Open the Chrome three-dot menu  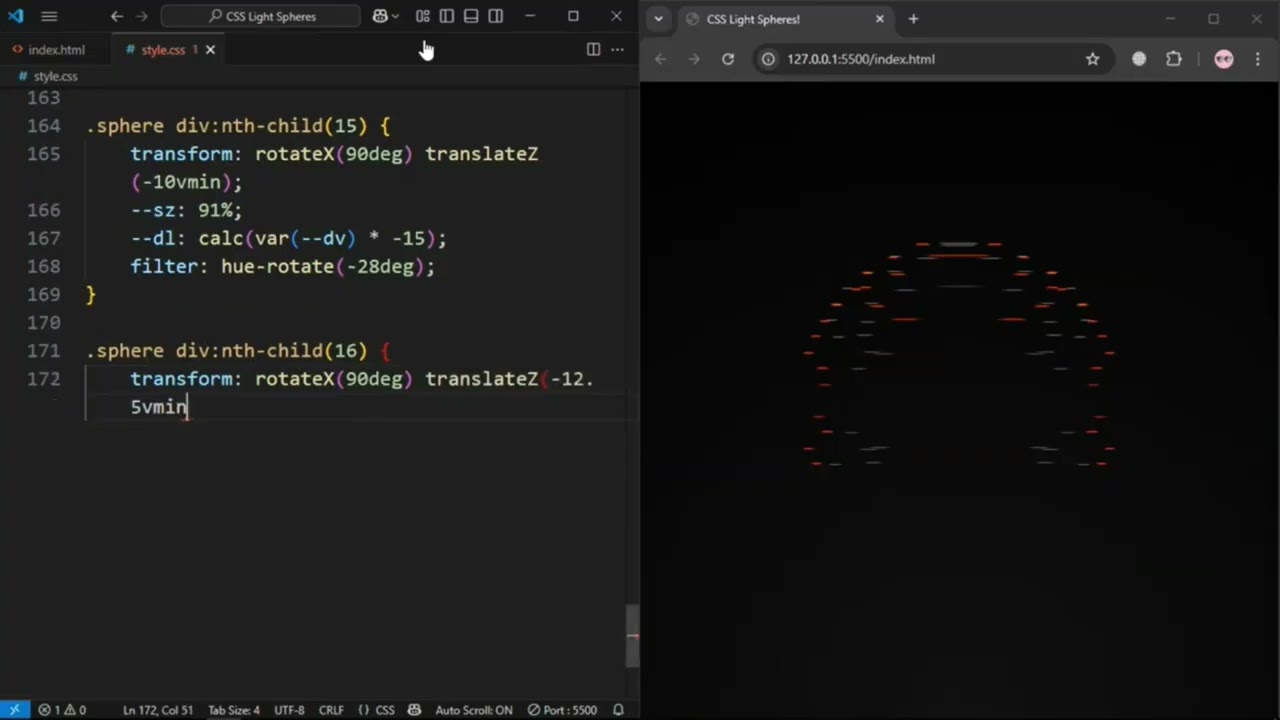(1258, 59)
